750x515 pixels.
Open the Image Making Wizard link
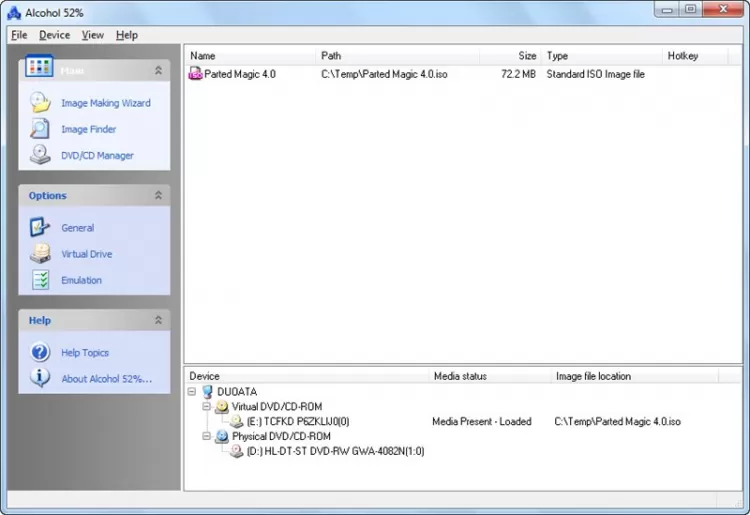pyautogui.click(x=106, y=103)
